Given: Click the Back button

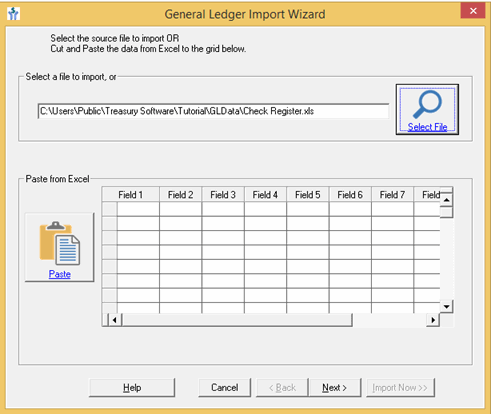Looking at the screenshot, I should tap(282, 388).
